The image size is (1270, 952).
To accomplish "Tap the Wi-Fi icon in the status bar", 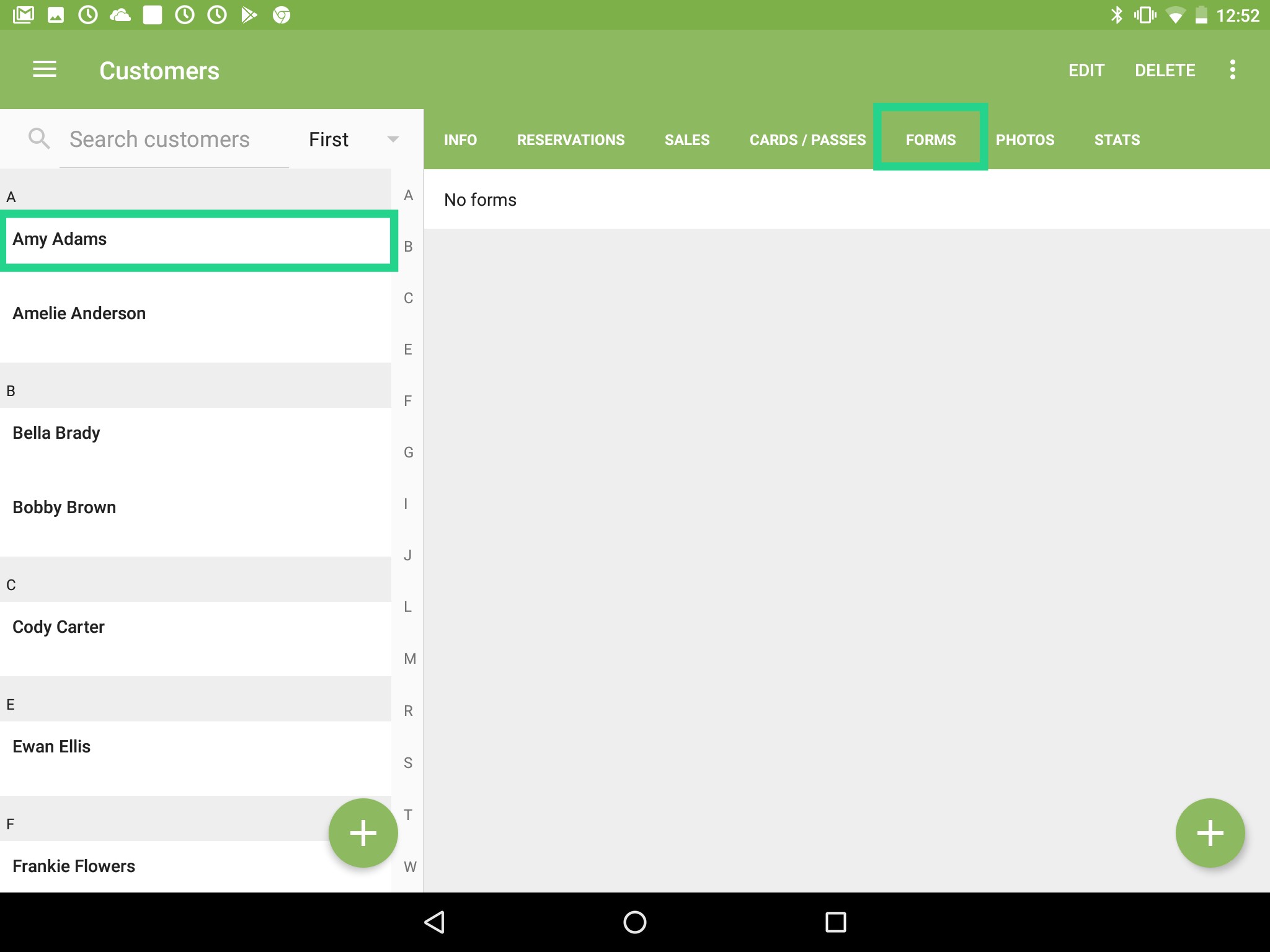I will pyautogui.click(x=1176, y=14).
